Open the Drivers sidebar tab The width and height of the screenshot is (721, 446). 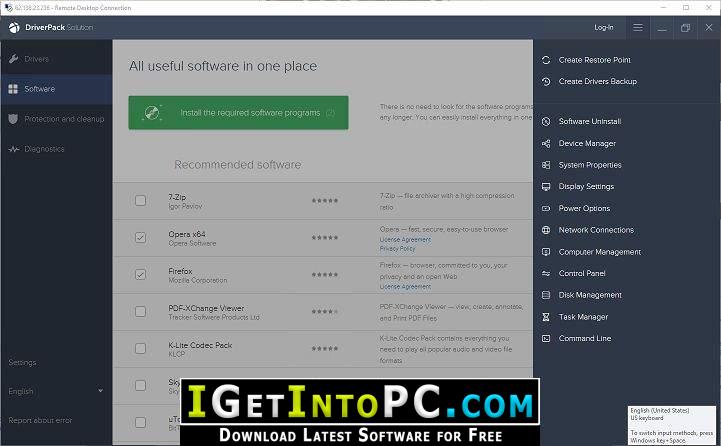click(x=37, y=59)
